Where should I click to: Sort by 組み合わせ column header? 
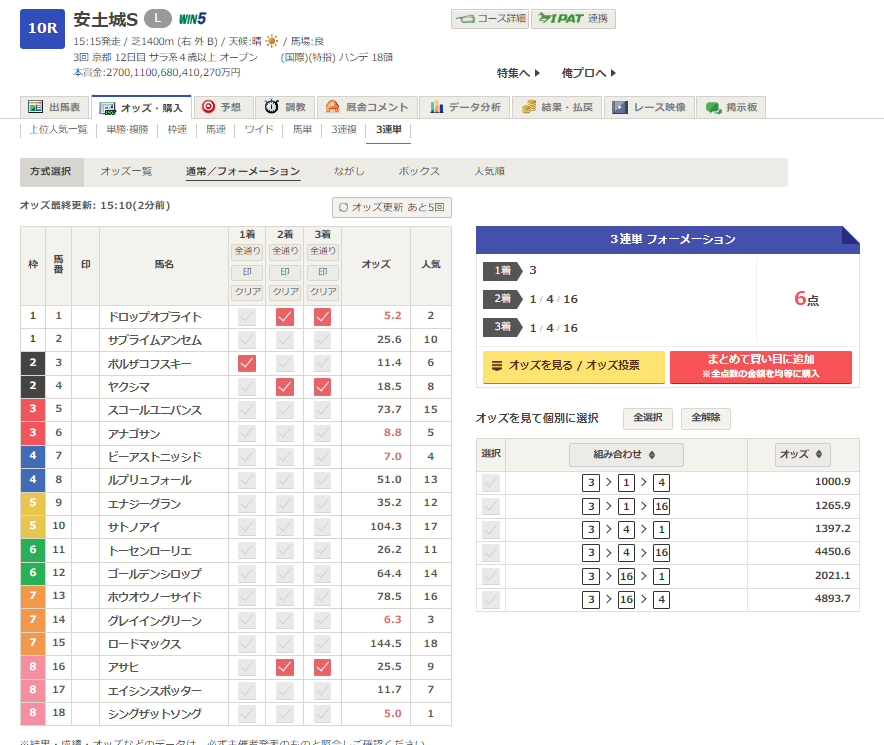point(626,455)
